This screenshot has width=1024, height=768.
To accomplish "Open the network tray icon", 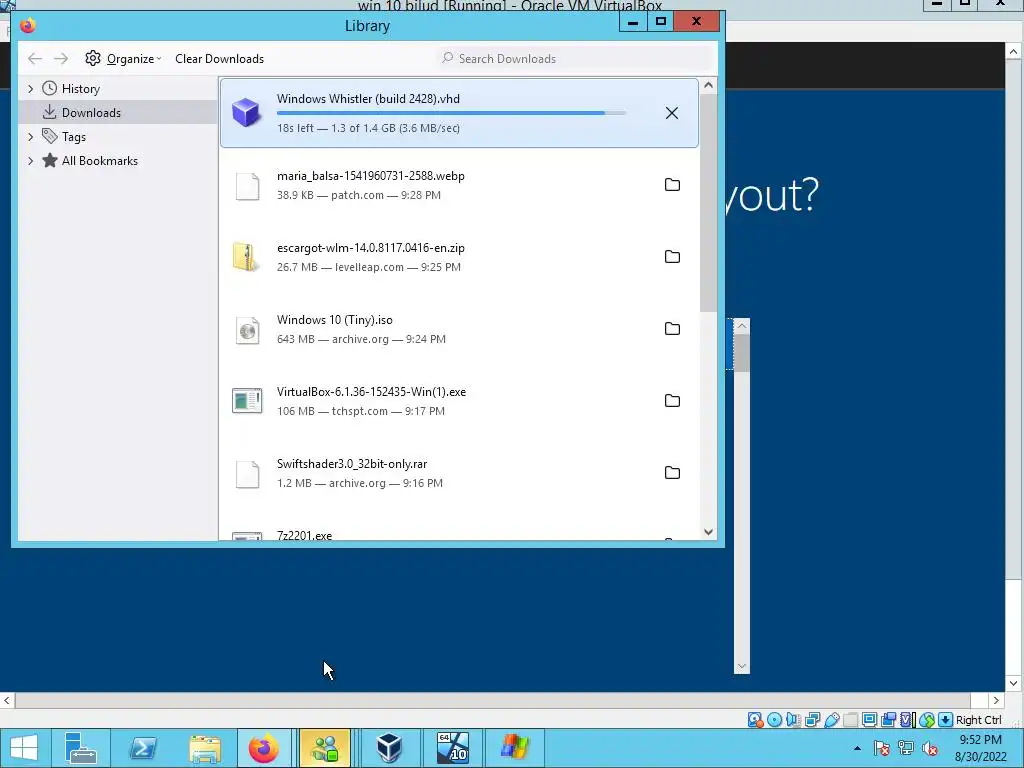I will (906, 748).
